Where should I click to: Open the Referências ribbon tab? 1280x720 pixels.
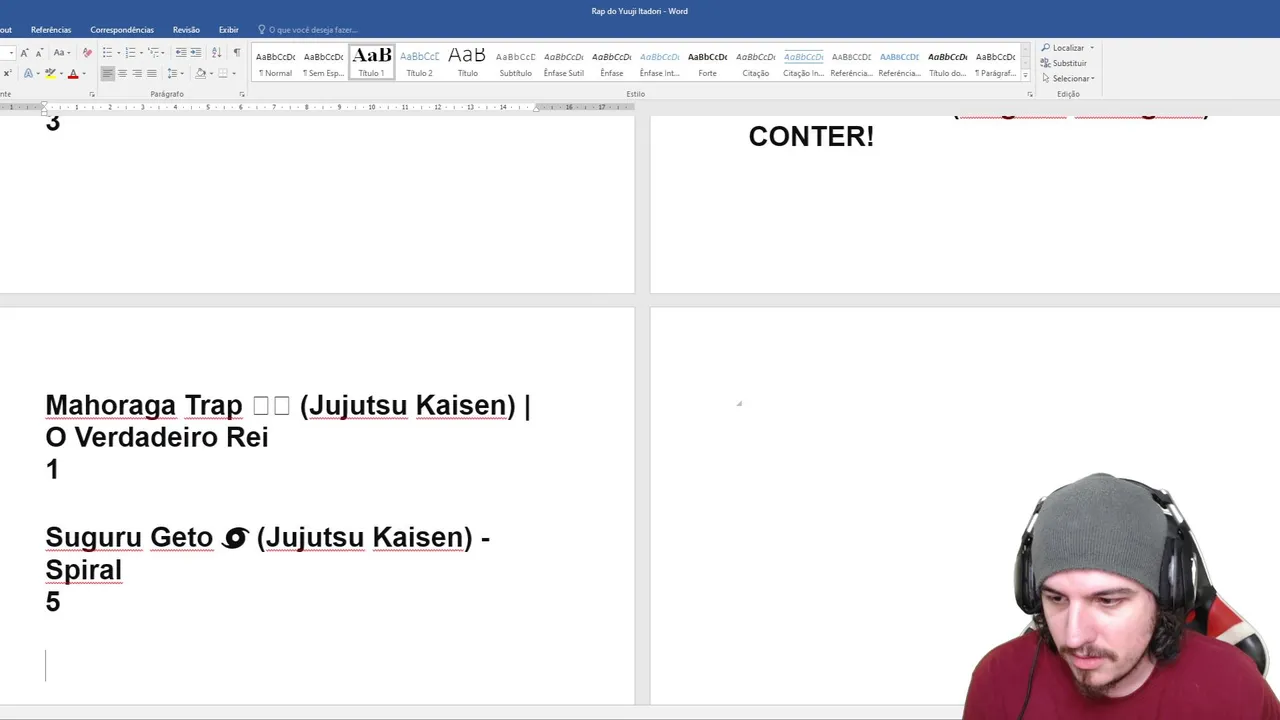(x=51, y=30)
